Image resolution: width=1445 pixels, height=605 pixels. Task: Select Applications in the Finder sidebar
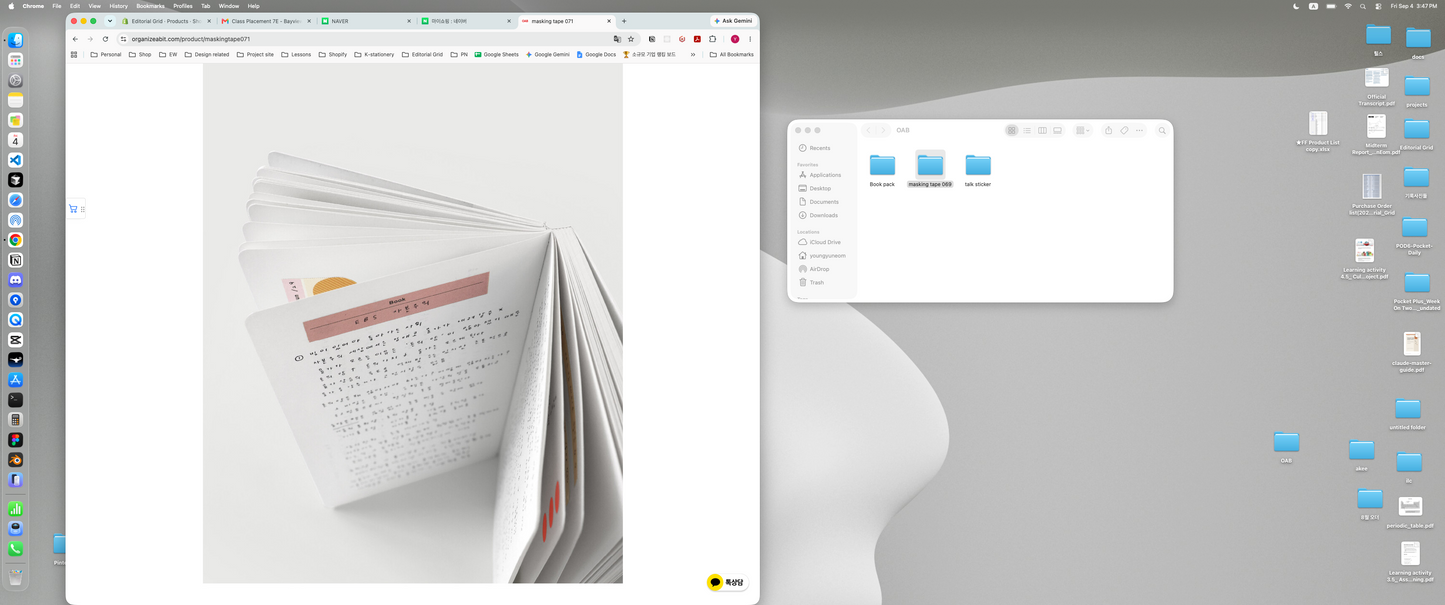pos(822,175)
